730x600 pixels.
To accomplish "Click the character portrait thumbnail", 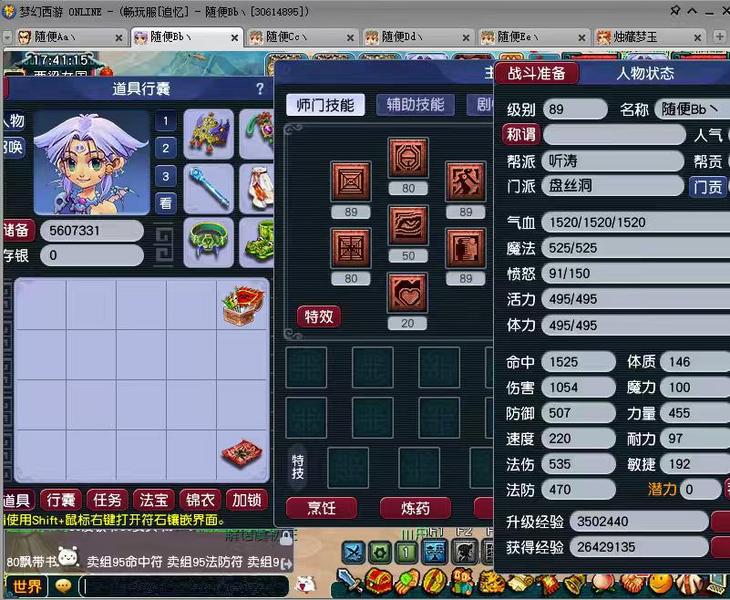I will pos(92,163).
